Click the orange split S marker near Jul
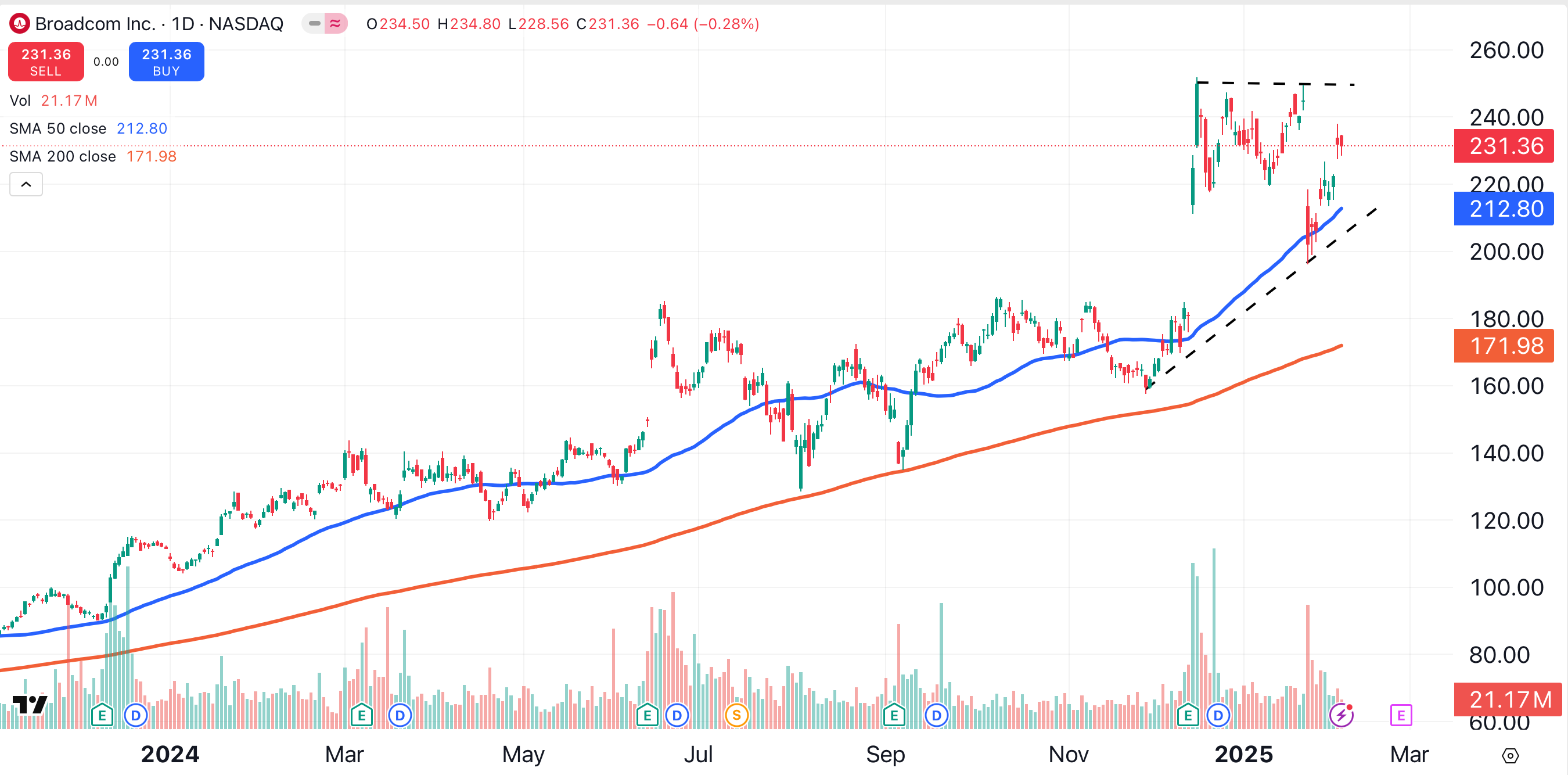The image size is (1568, 775). [x=736, y=715]
